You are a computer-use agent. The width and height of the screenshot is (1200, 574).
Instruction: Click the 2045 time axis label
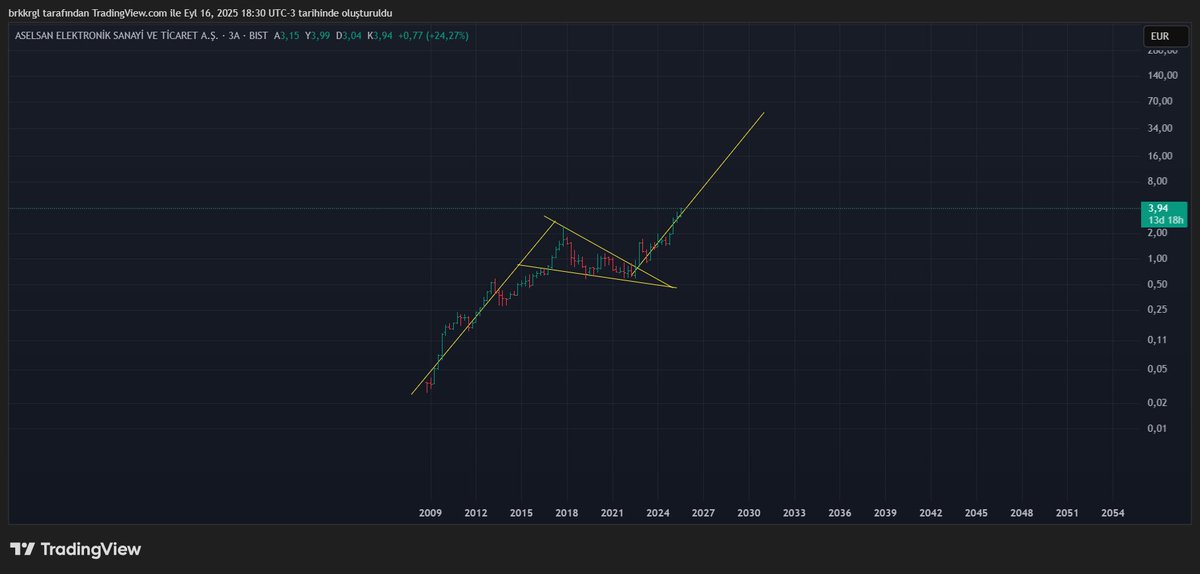(x=976, y=513)
